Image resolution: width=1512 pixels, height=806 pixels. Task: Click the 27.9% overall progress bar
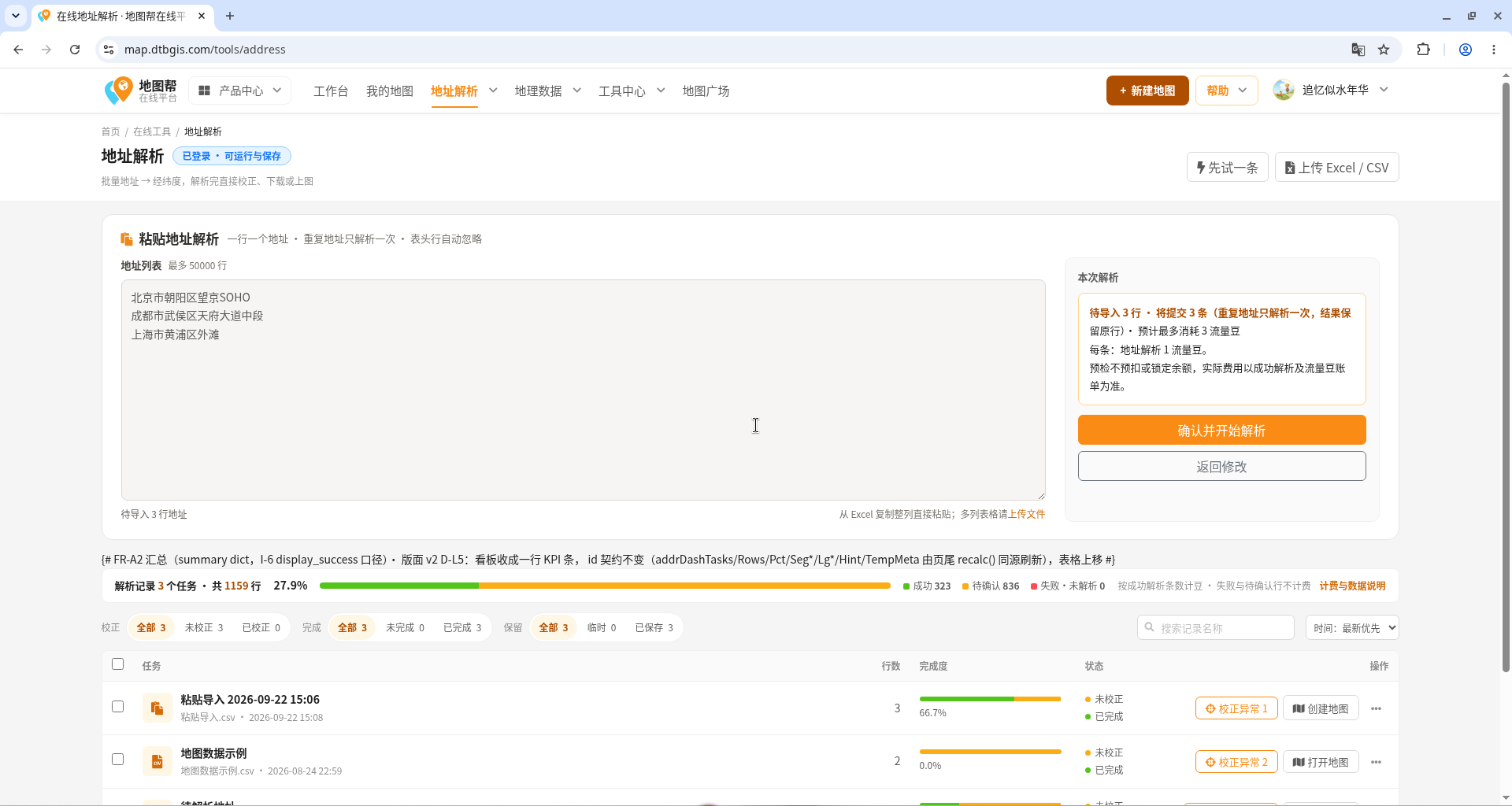pos(605,586)
